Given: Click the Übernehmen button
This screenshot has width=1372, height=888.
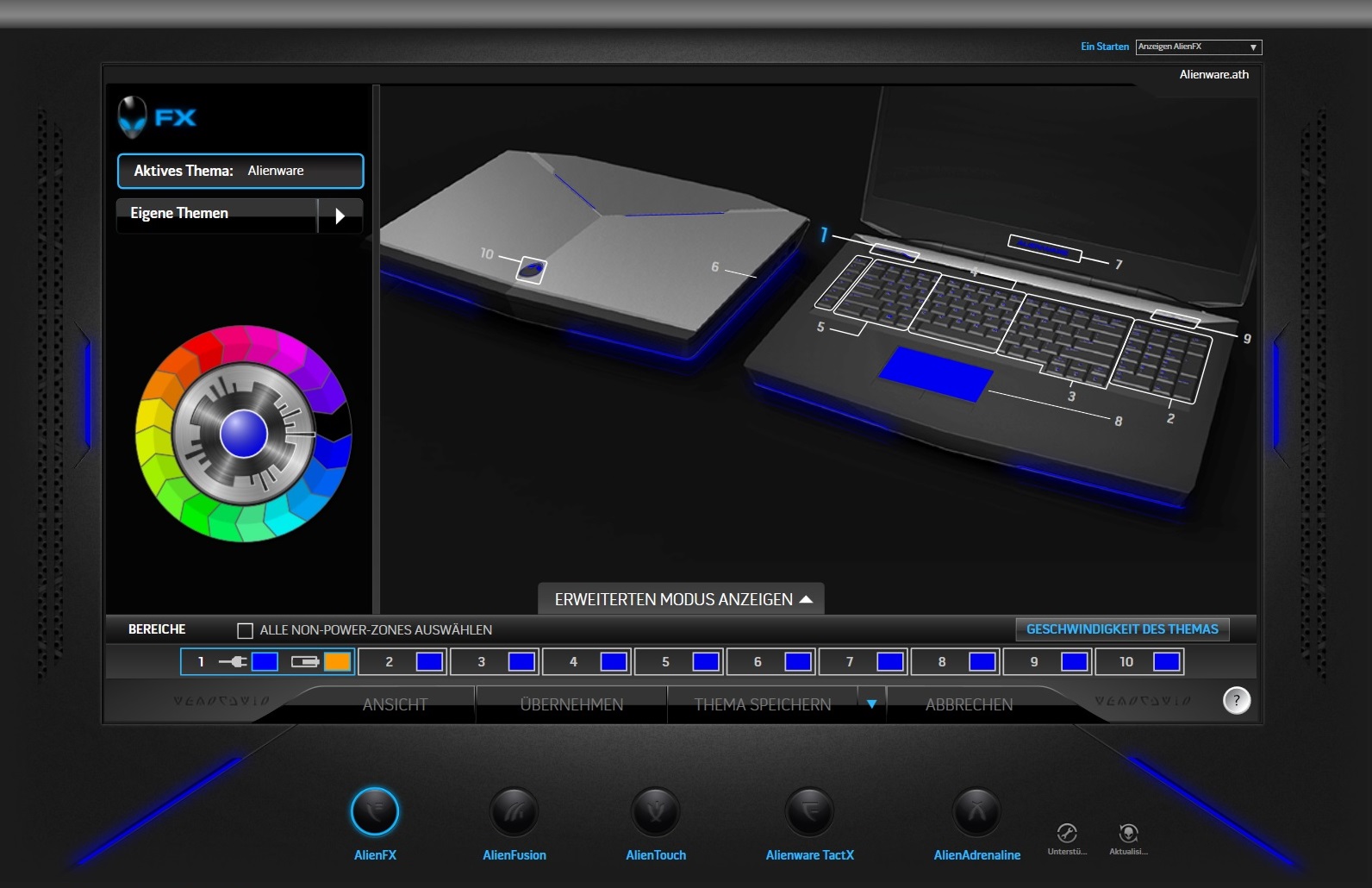Looking at the screenshot, I should tap(571, 704).
